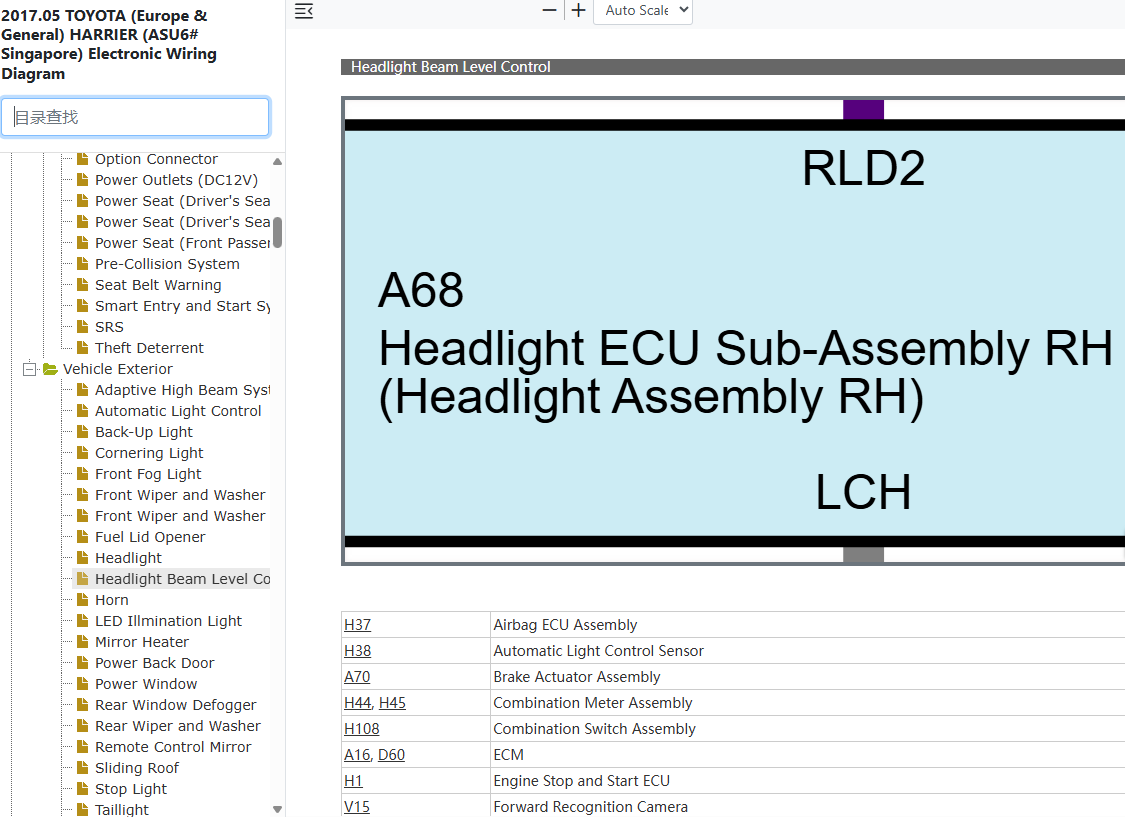1125x817 pixels.
Task: Collapse the Vehicle Exterior folder
Action: (29, 369)
